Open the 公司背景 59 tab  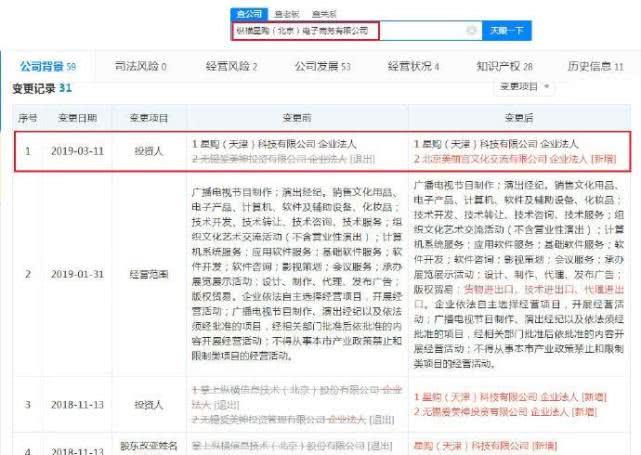pos(48,66)
